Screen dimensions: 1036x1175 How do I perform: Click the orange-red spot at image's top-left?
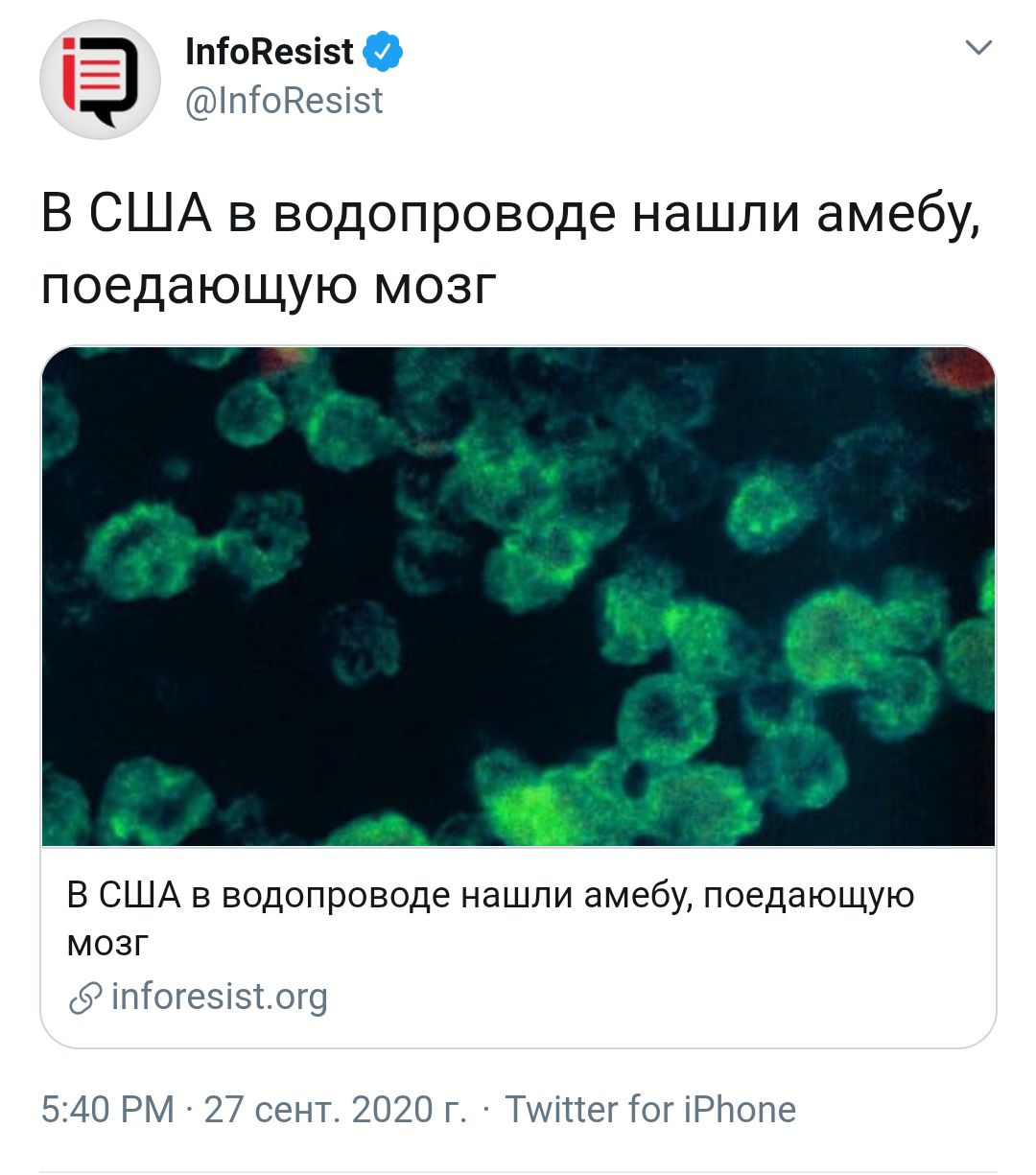coord(284,360)
